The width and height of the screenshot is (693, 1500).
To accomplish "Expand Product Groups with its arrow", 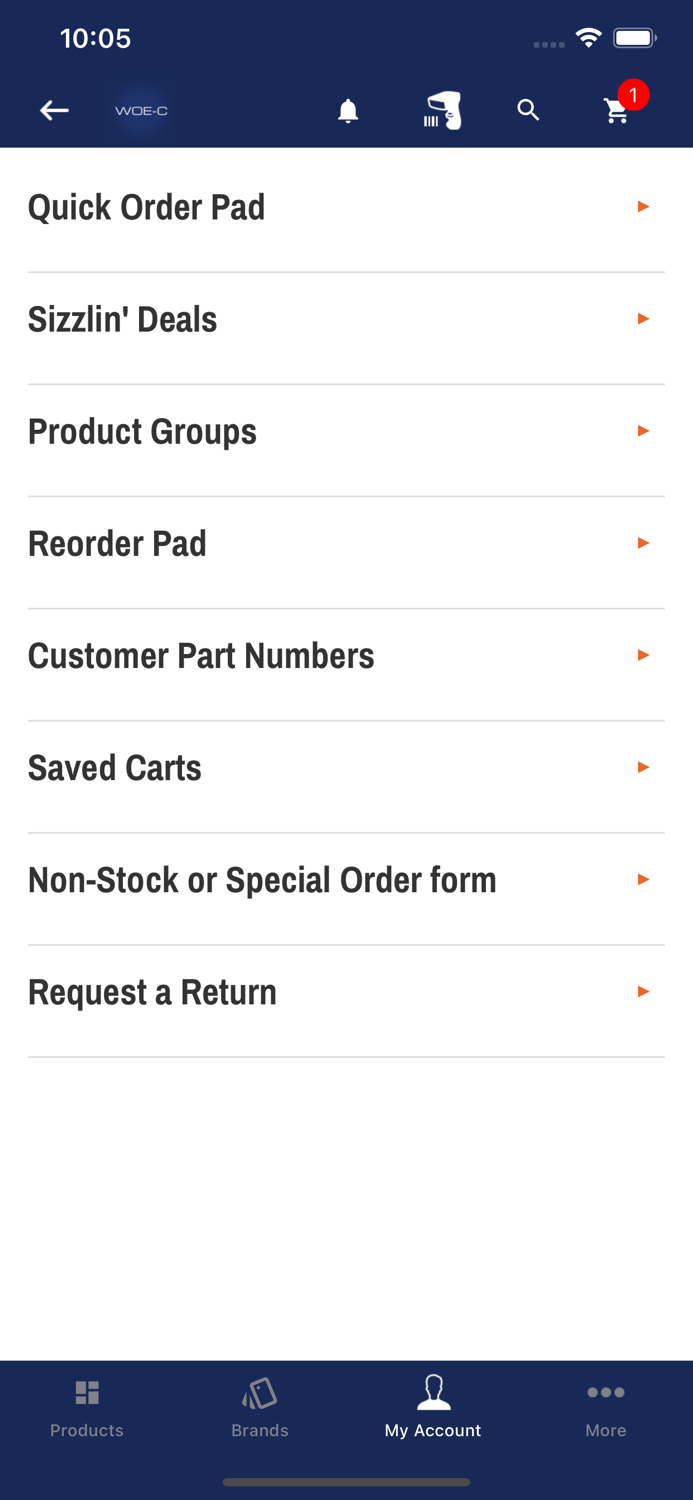I will [x=643, y=431].
